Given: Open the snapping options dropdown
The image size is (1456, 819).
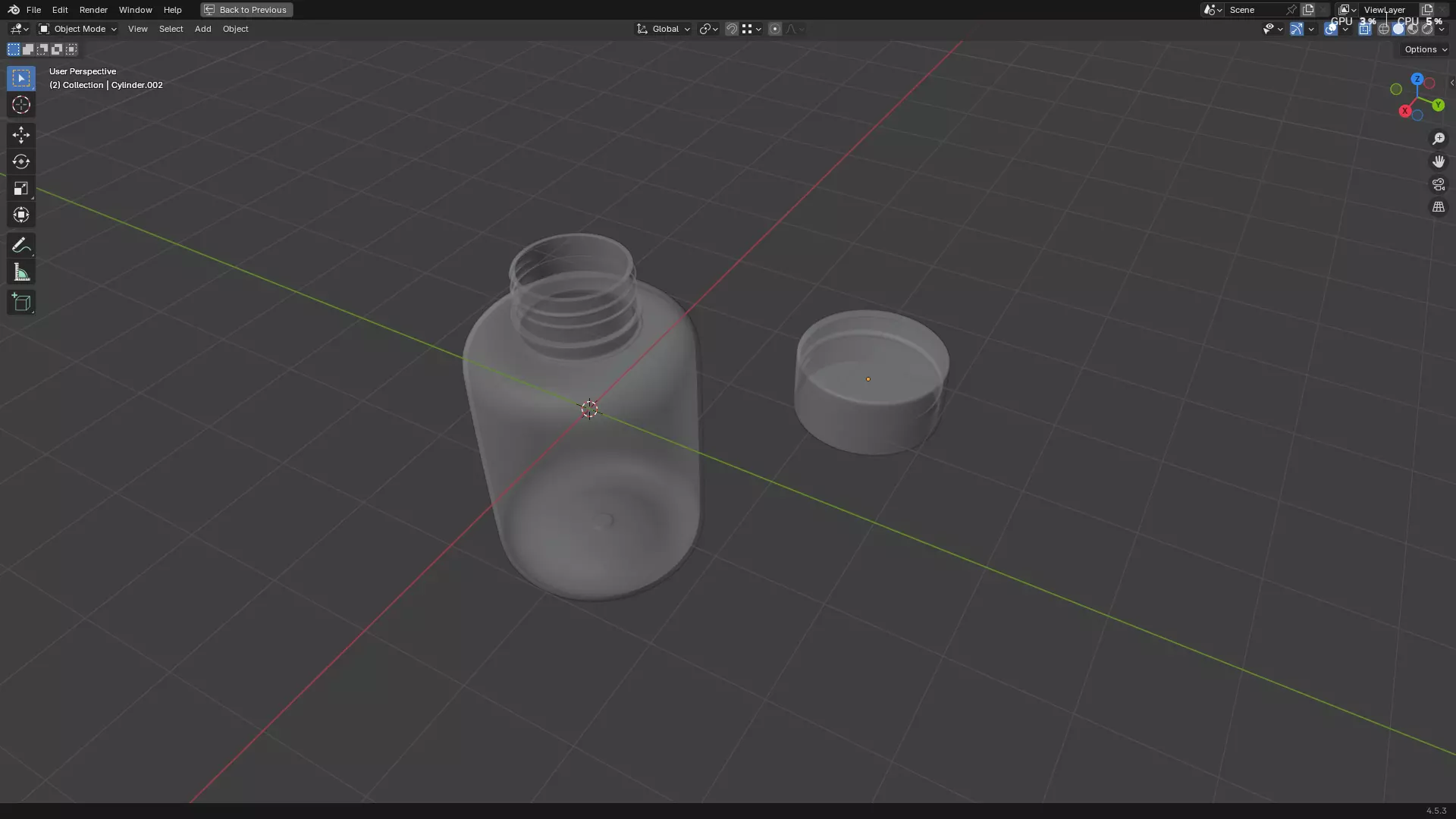Looking at the screenshot, I should click(x=752, y=29).
